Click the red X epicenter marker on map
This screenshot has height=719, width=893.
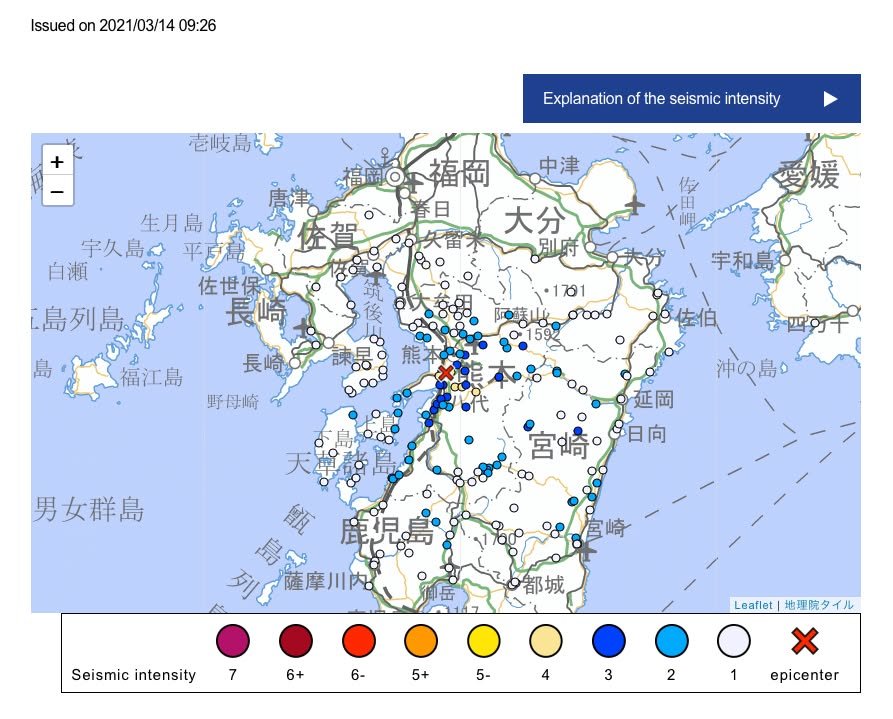click(446, 373)
